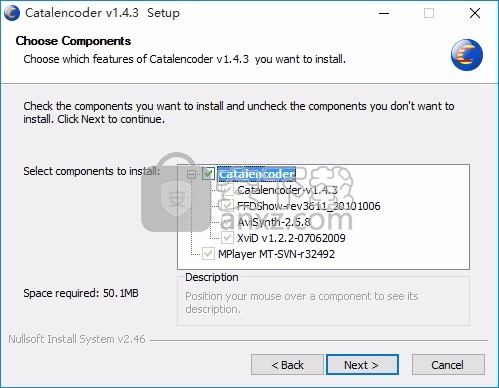Toggle the FFDShow-rev3611 checkbox
Viewport: 499px width, 388px height.
click(x=227, y=206)
